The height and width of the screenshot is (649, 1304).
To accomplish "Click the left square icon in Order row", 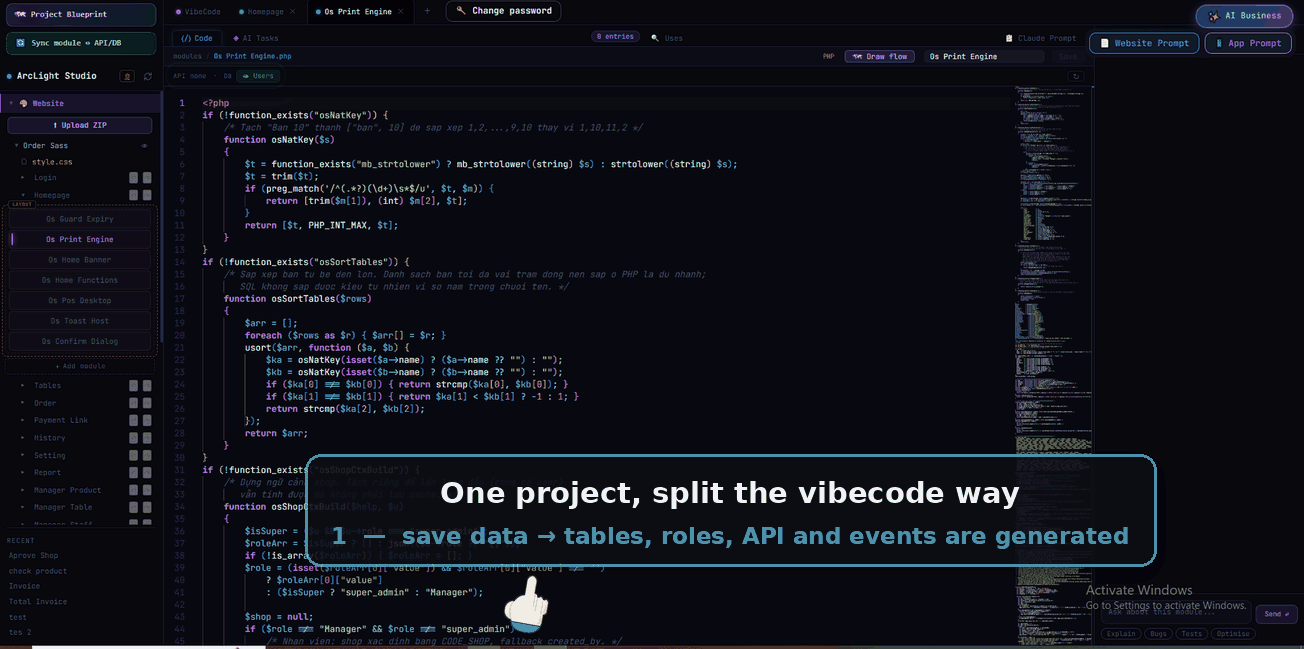I will click(x=133, y=403).
